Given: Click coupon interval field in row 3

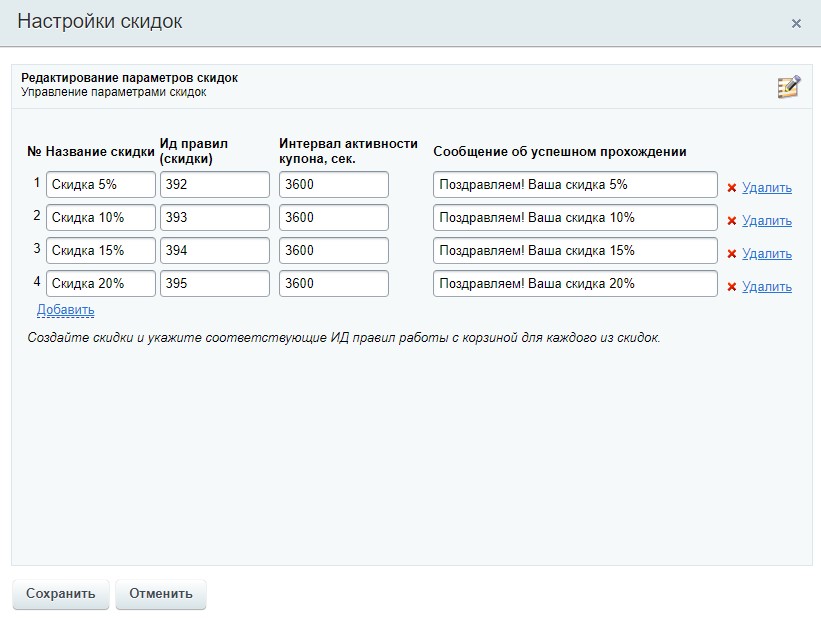Looking at the screenshot, I should pyautogui.click(x=334, y=251).
